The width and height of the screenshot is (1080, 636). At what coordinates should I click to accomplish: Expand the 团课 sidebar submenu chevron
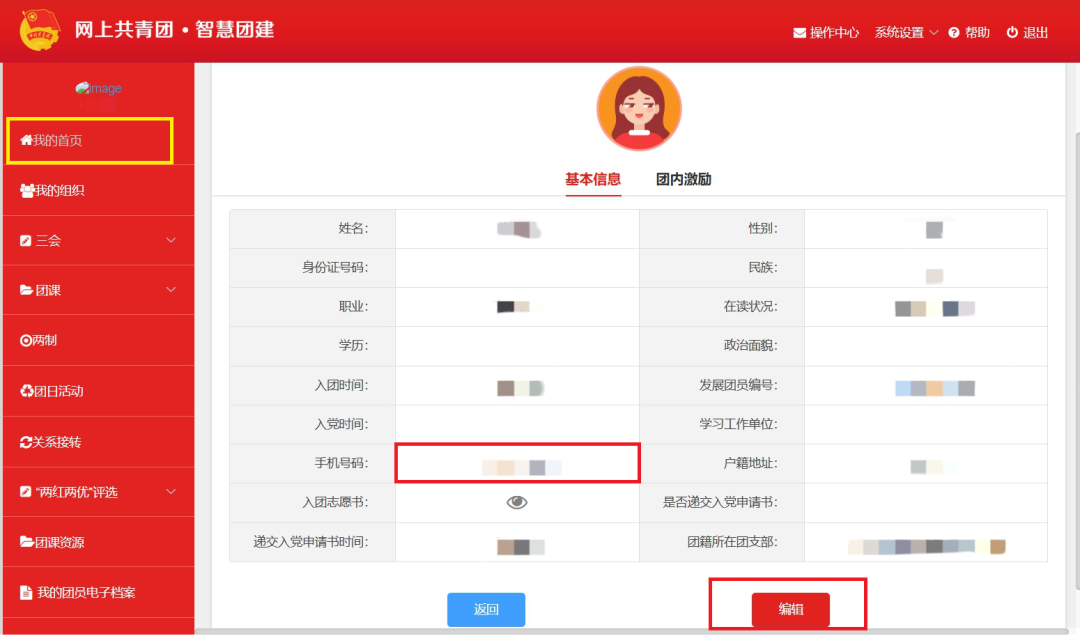171,290
